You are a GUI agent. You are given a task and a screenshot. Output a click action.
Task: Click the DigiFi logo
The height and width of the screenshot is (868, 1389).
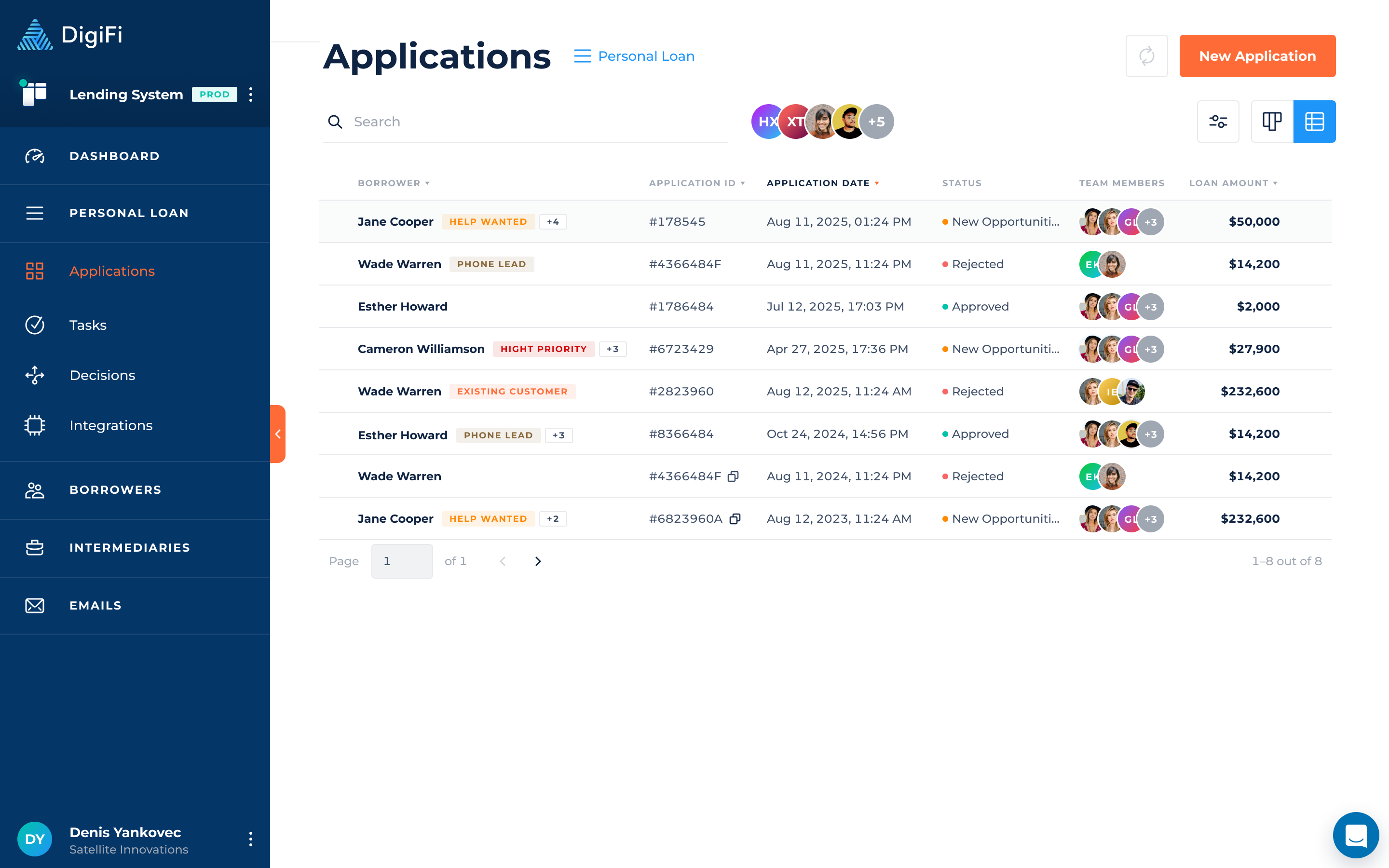pyautogui.click(x=70, y=35)
